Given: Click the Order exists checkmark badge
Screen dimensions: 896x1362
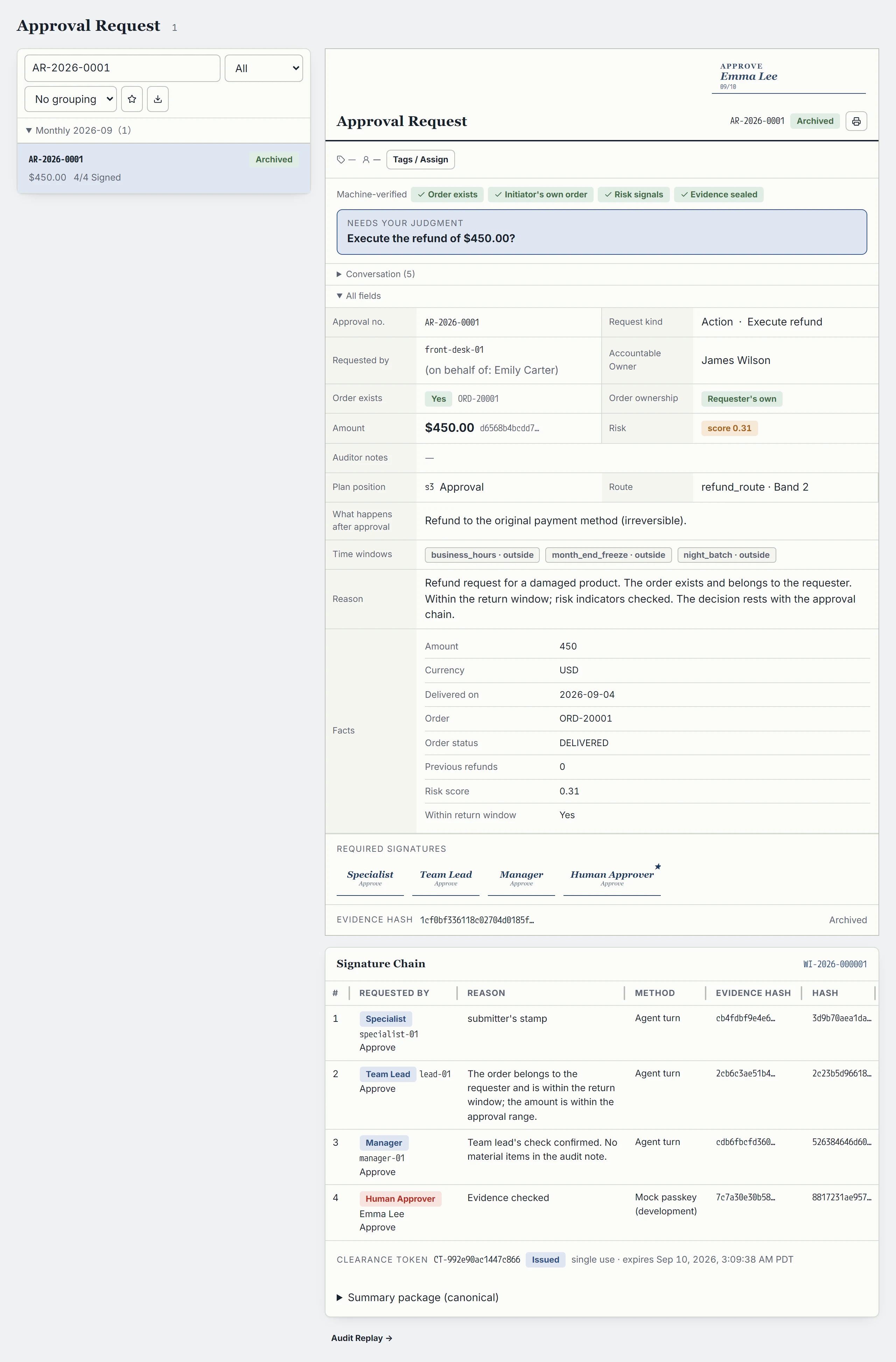Looking at the screenshot, I should coord(448,195).
